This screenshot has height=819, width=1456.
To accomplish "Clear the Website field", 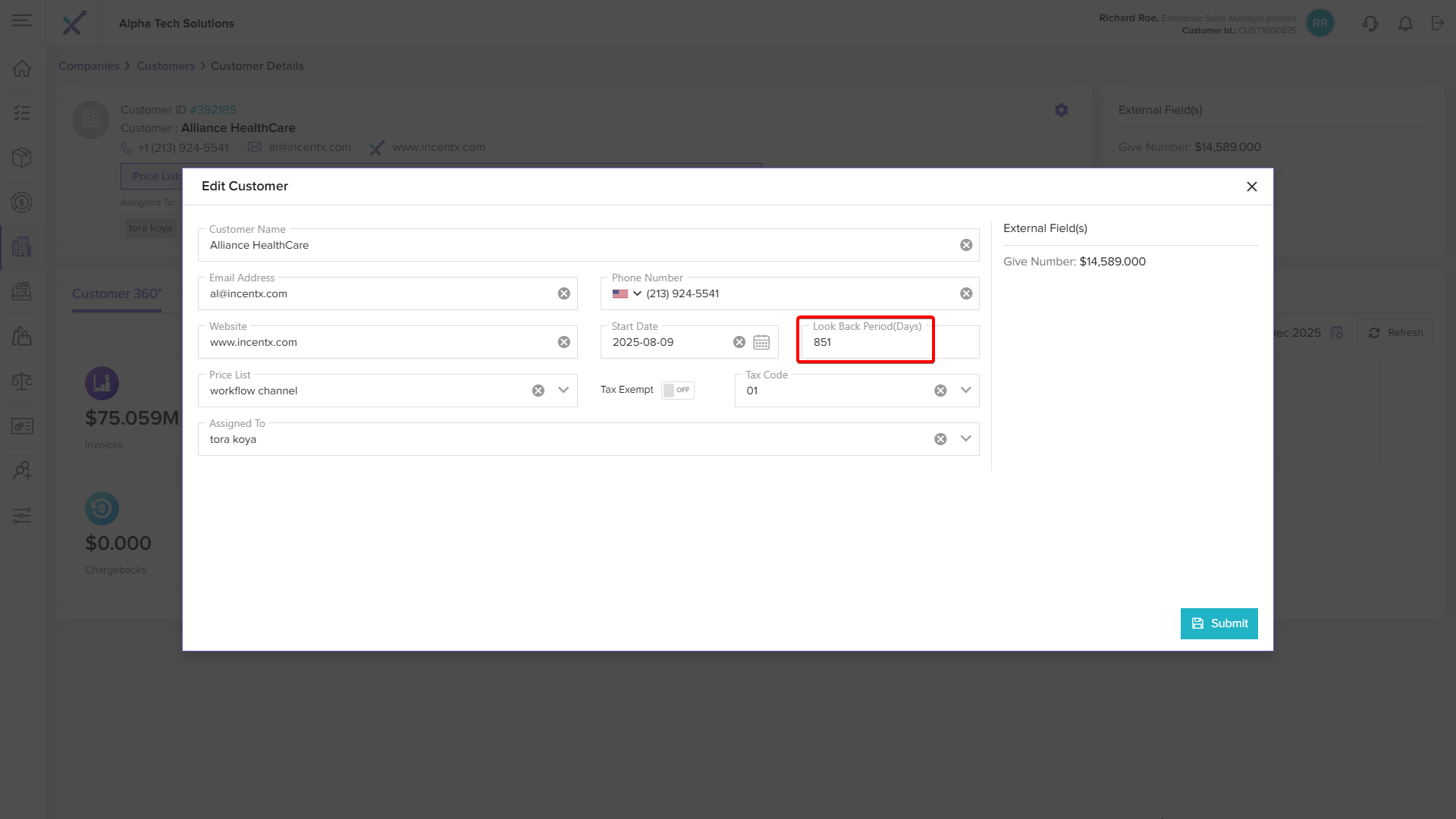I will [563, 342].
